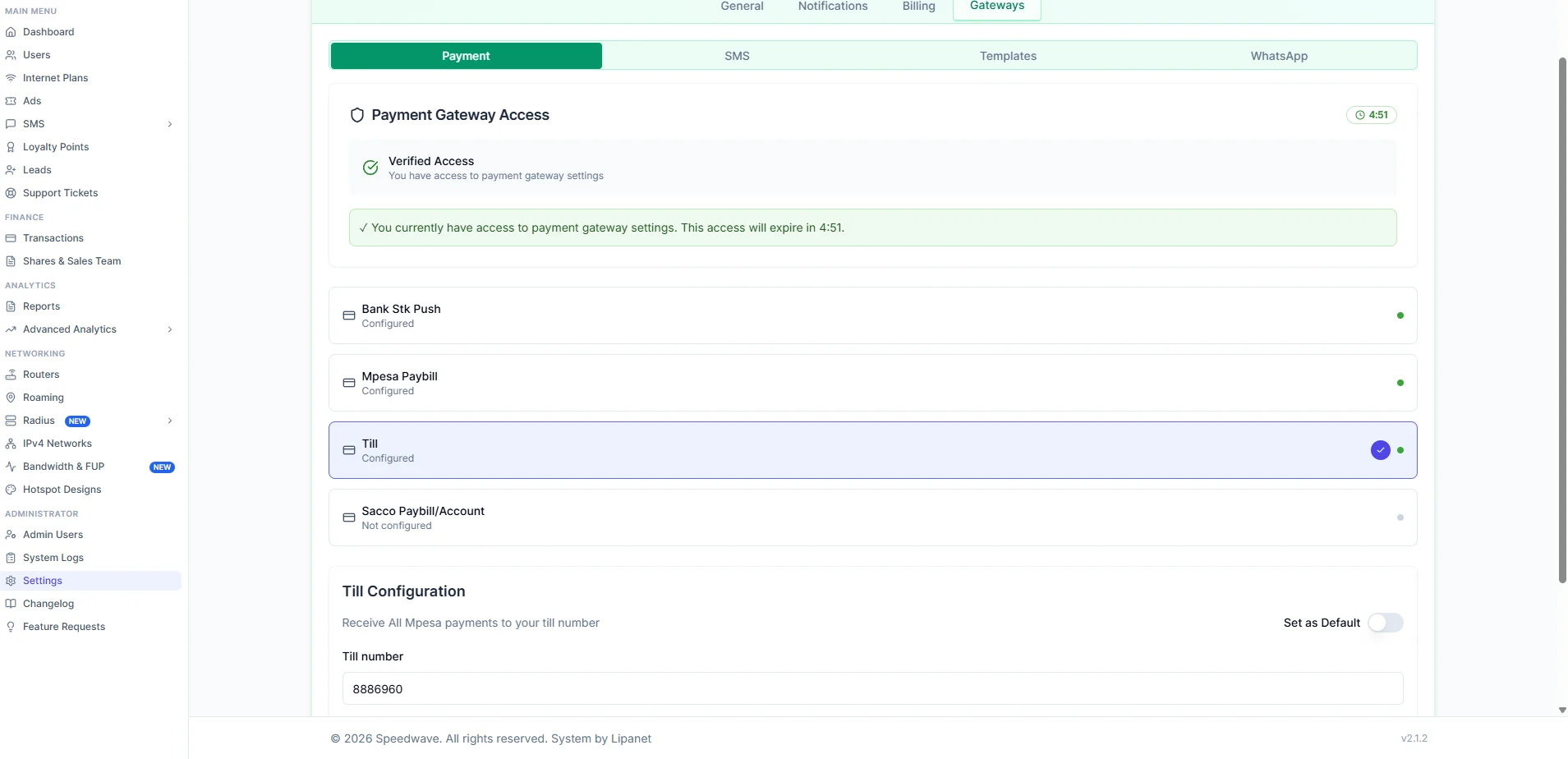Switch to the Templates gateway tab
Screen dimensions: 1568x759
click(x=1008, y=56)
